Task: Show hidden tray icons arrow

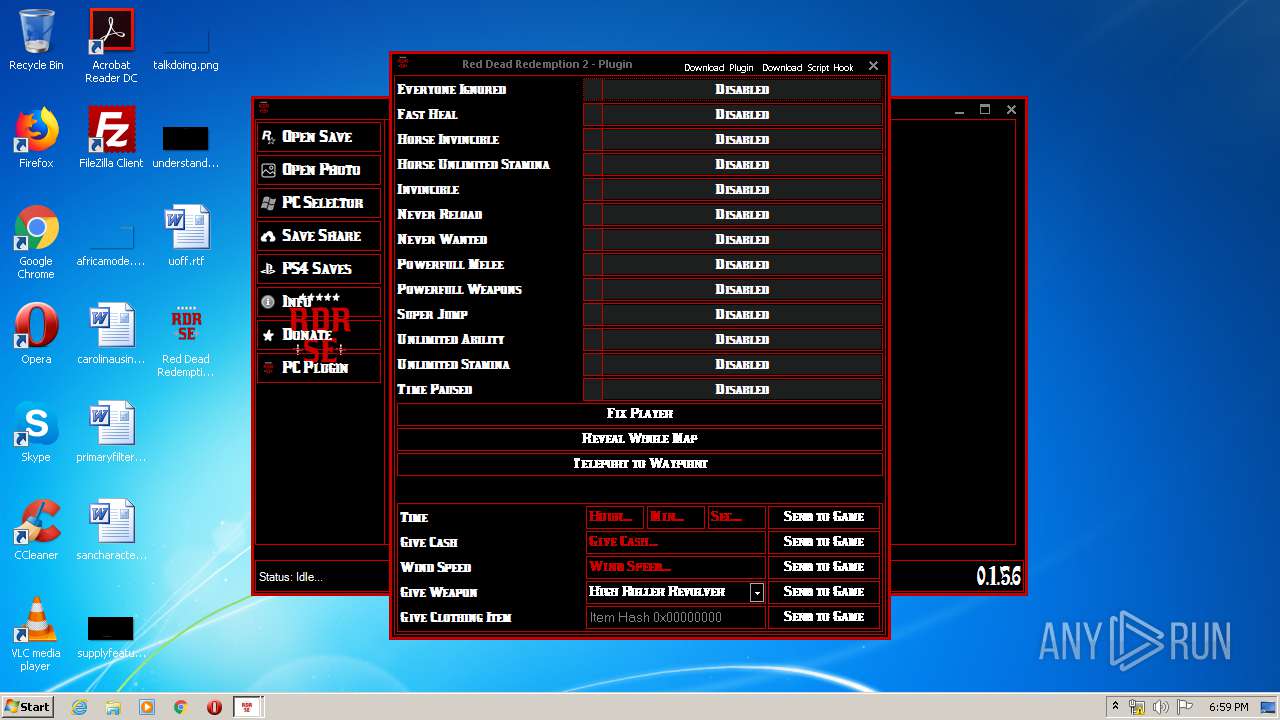Action: click(1115, 707)
